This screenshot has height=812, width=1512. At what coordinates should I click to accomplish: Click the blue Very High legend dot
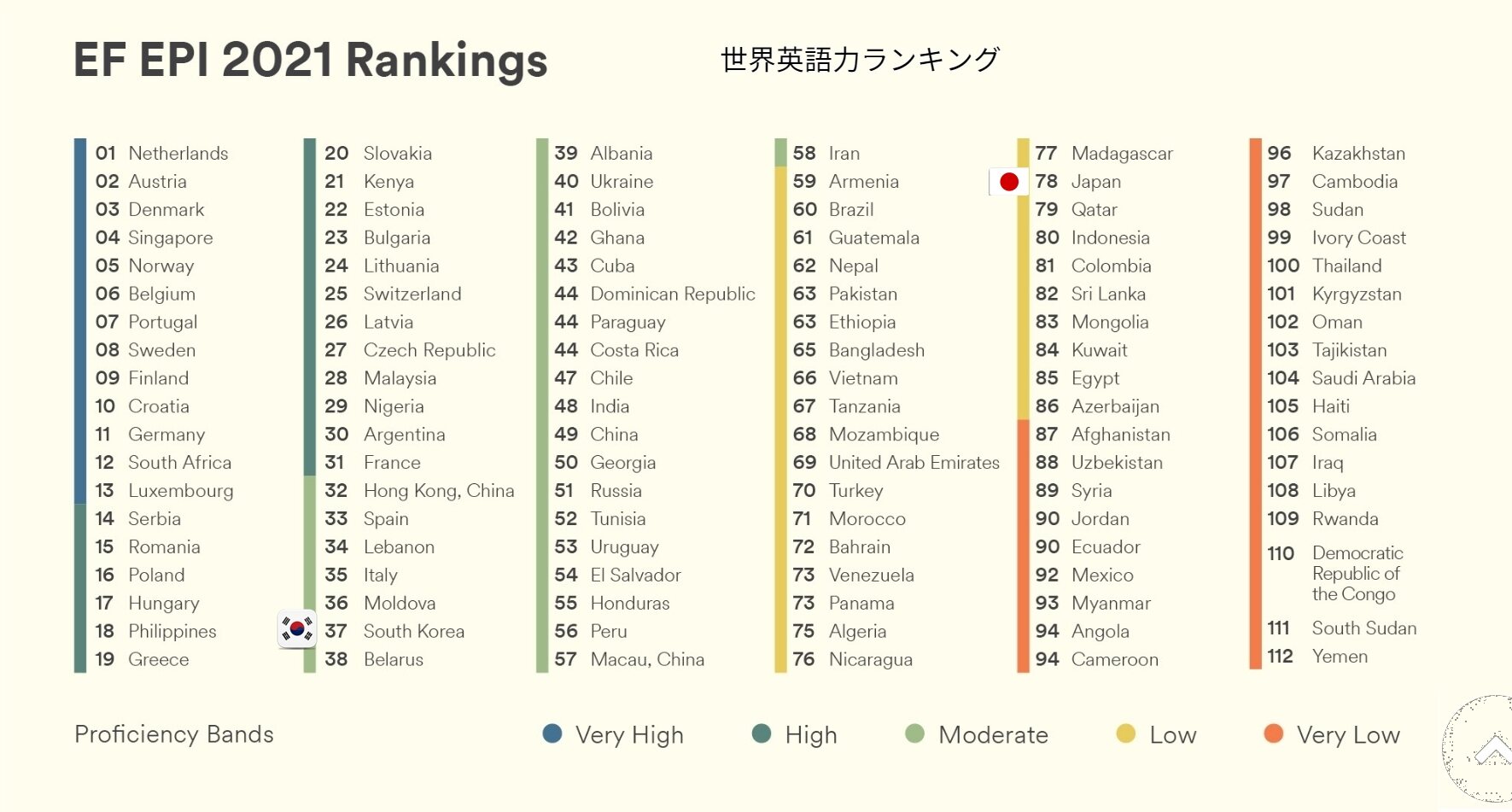(x=552, y=733)
